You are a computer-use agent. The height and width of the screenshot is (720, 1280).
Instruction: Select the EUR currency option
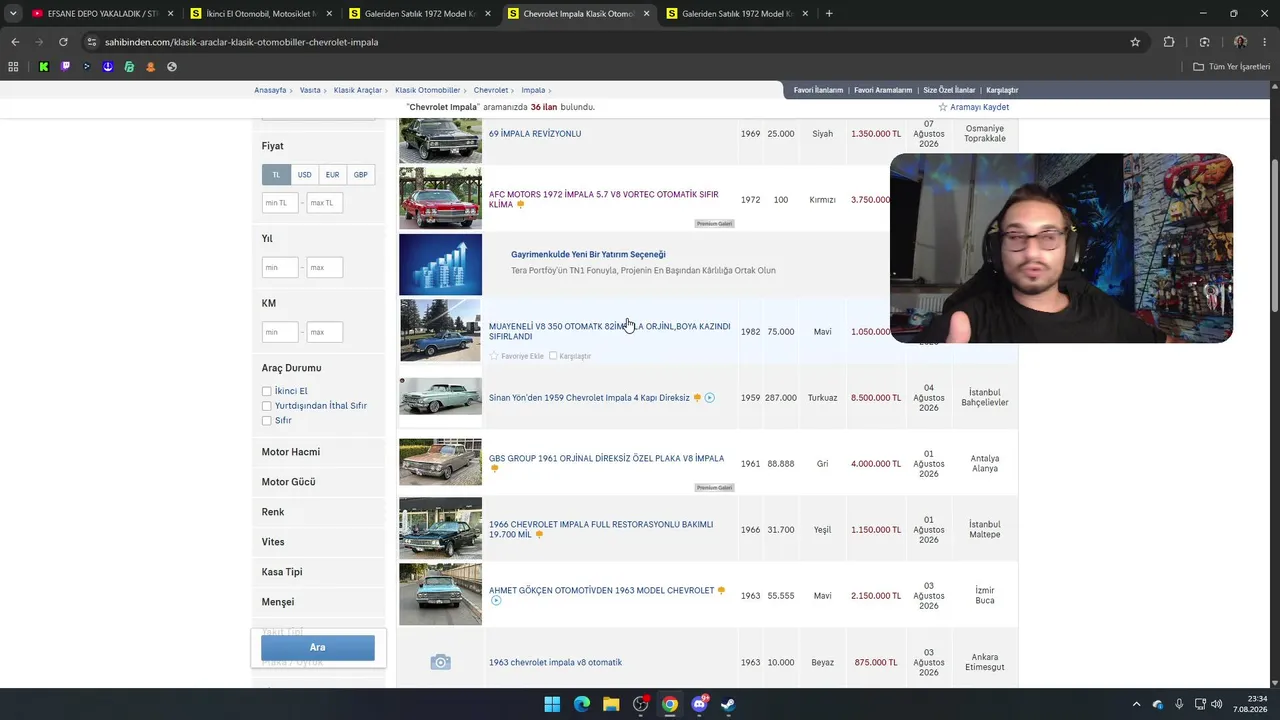[x=332, y=175]
